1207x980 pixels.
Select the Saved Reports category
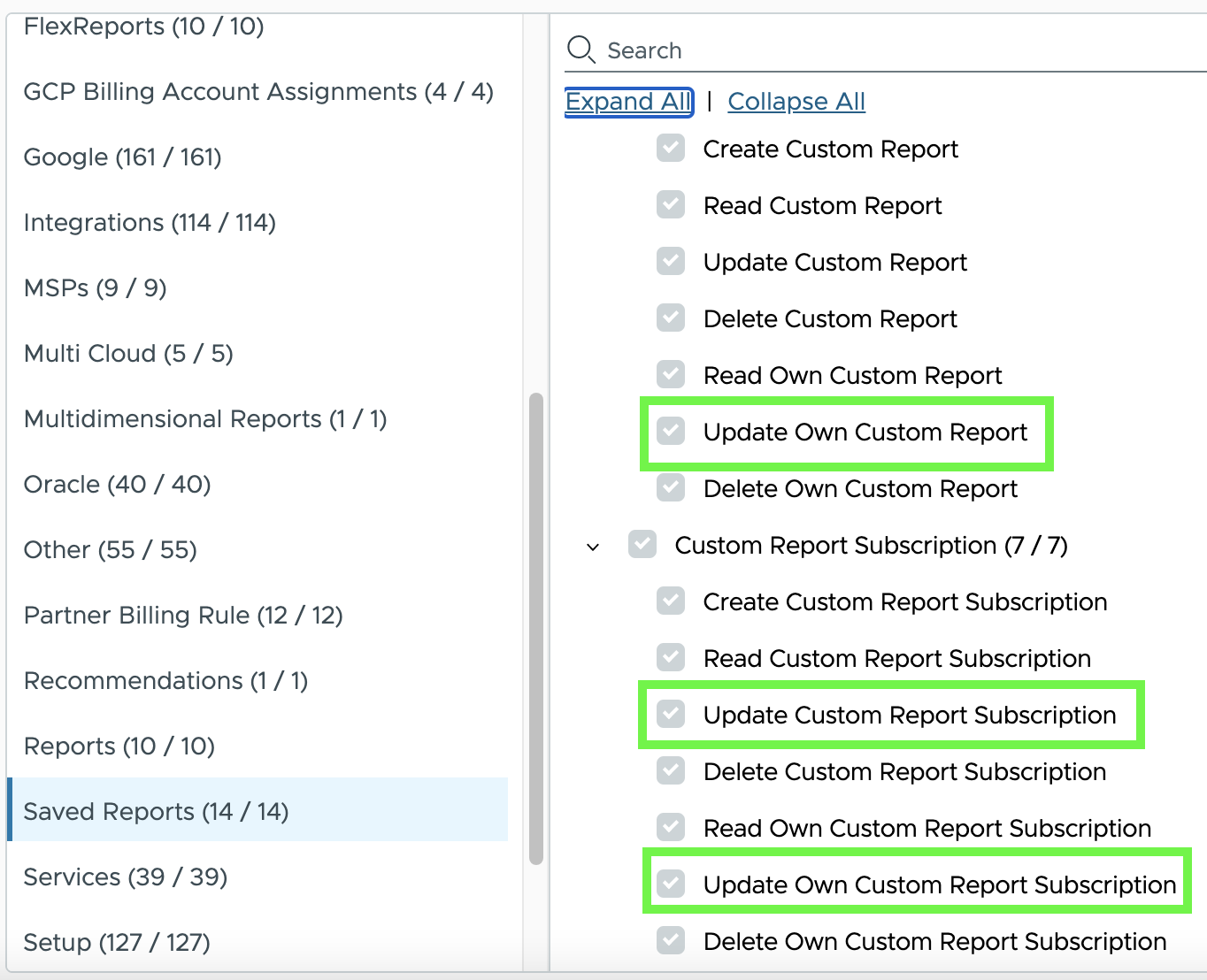coord(157,811)
